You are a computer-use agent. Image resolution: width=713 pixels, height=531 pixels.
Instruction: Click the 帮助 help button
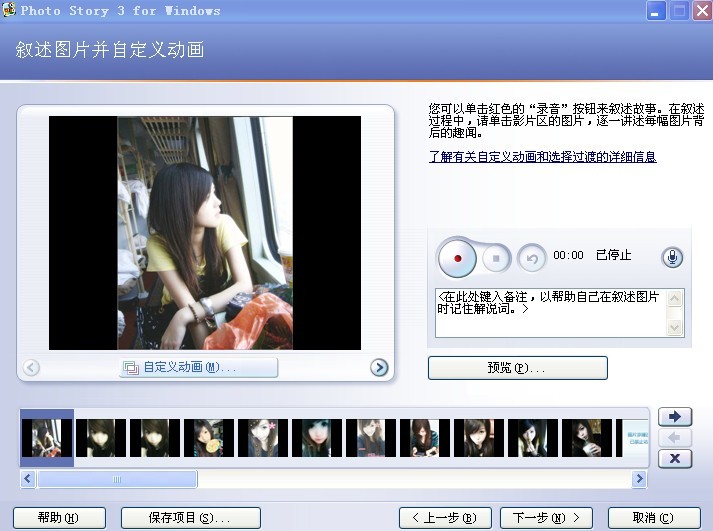[x=57, y=518]
